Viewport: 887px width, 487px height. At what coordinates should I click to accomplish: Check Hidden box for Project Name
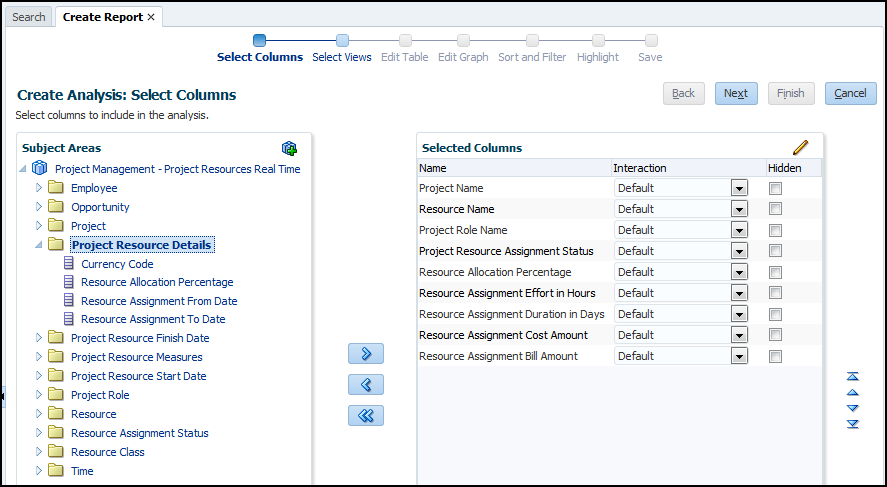point(775,188)
